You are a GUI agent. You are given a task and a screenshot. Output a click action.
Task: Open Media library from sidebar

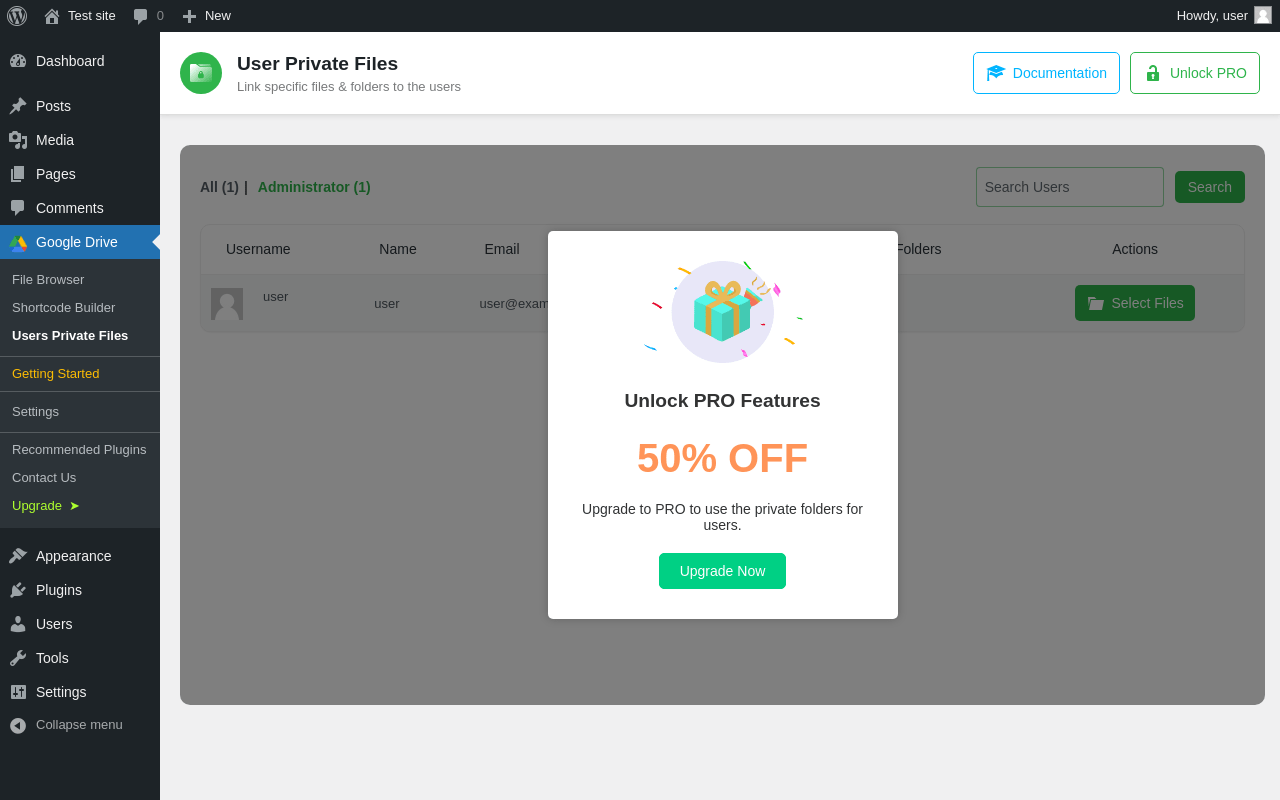tap(54, 140)
